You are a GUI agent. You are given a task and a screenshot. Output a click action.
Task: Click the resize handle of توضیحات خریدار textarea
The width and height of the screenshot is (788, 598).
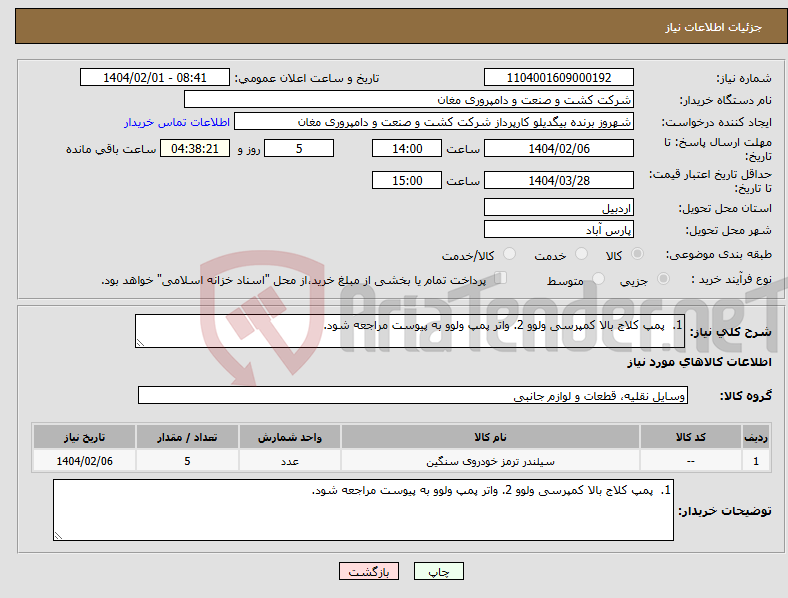(58, 536)
